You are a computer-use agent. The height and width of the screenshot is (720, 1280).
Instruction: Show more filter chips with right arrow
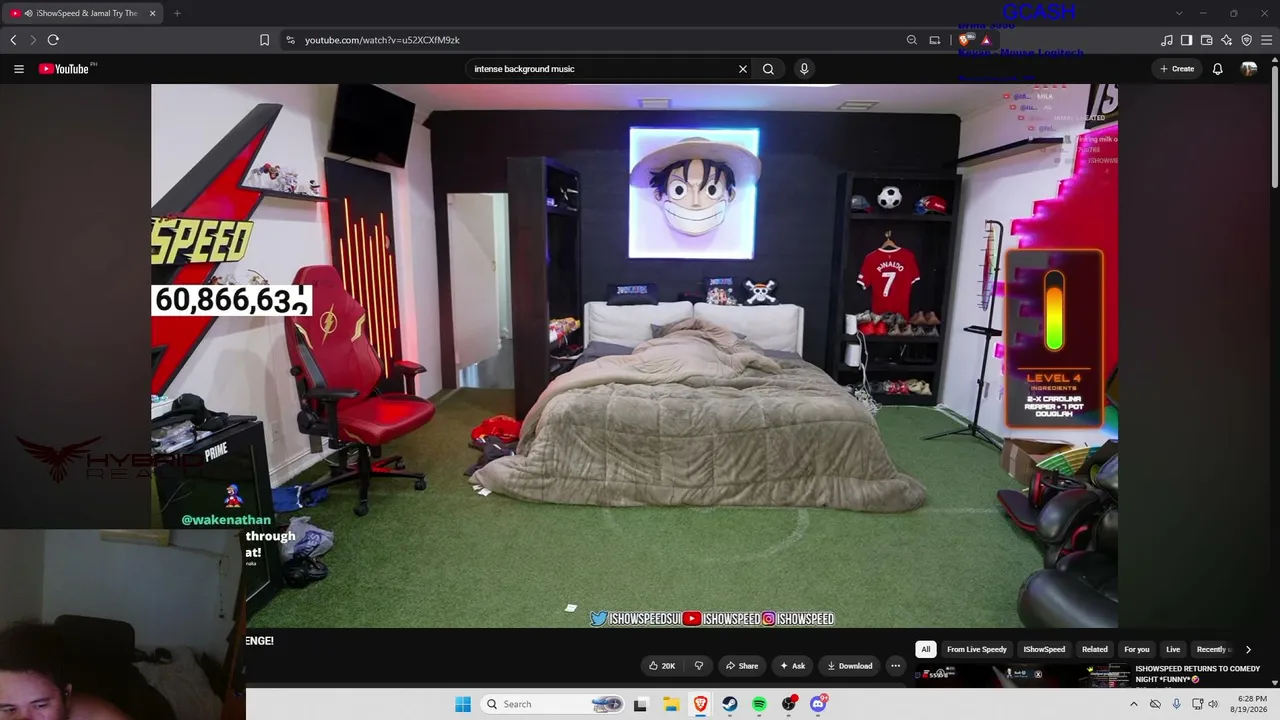point(1248,649)
